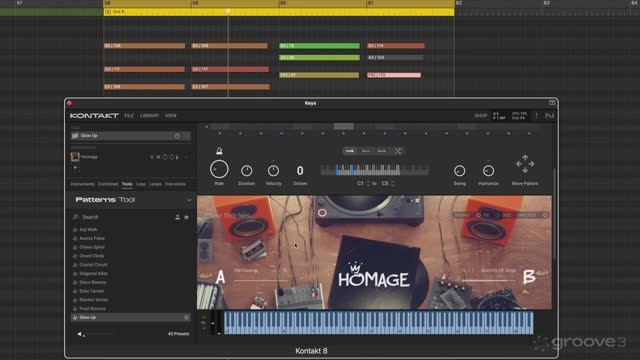Select the Arp Walk preset
Screen dimensions: 640x360
pyautogui.click(x=88, y=230)
